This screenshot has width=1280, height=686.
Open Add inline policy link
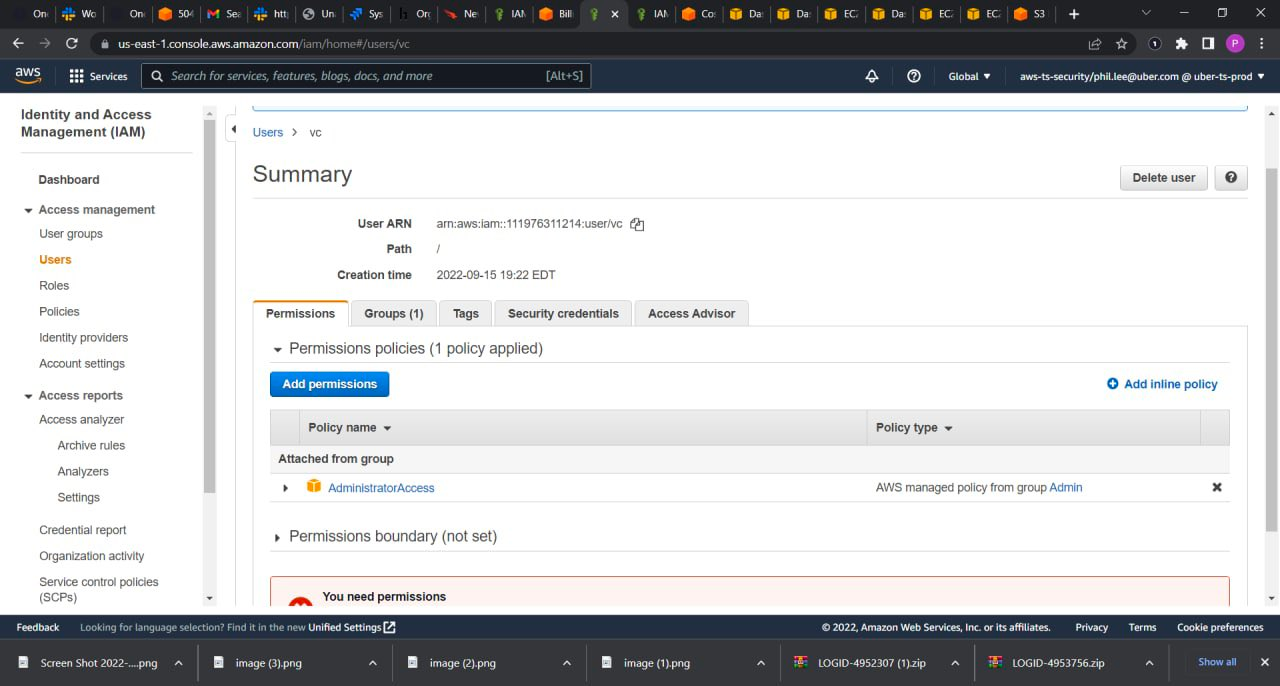click(x=1162, y=383)
